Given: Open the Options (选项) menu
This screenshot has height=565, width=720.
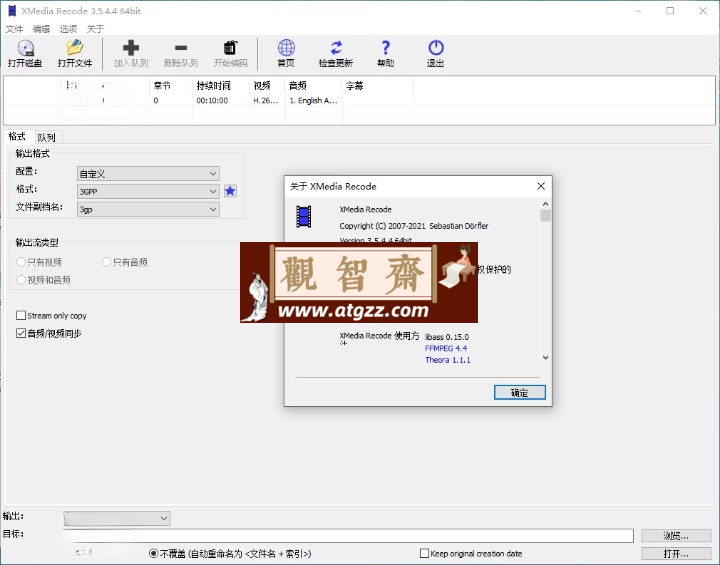Looking at the screenshot, I should (x=68, y=29).
